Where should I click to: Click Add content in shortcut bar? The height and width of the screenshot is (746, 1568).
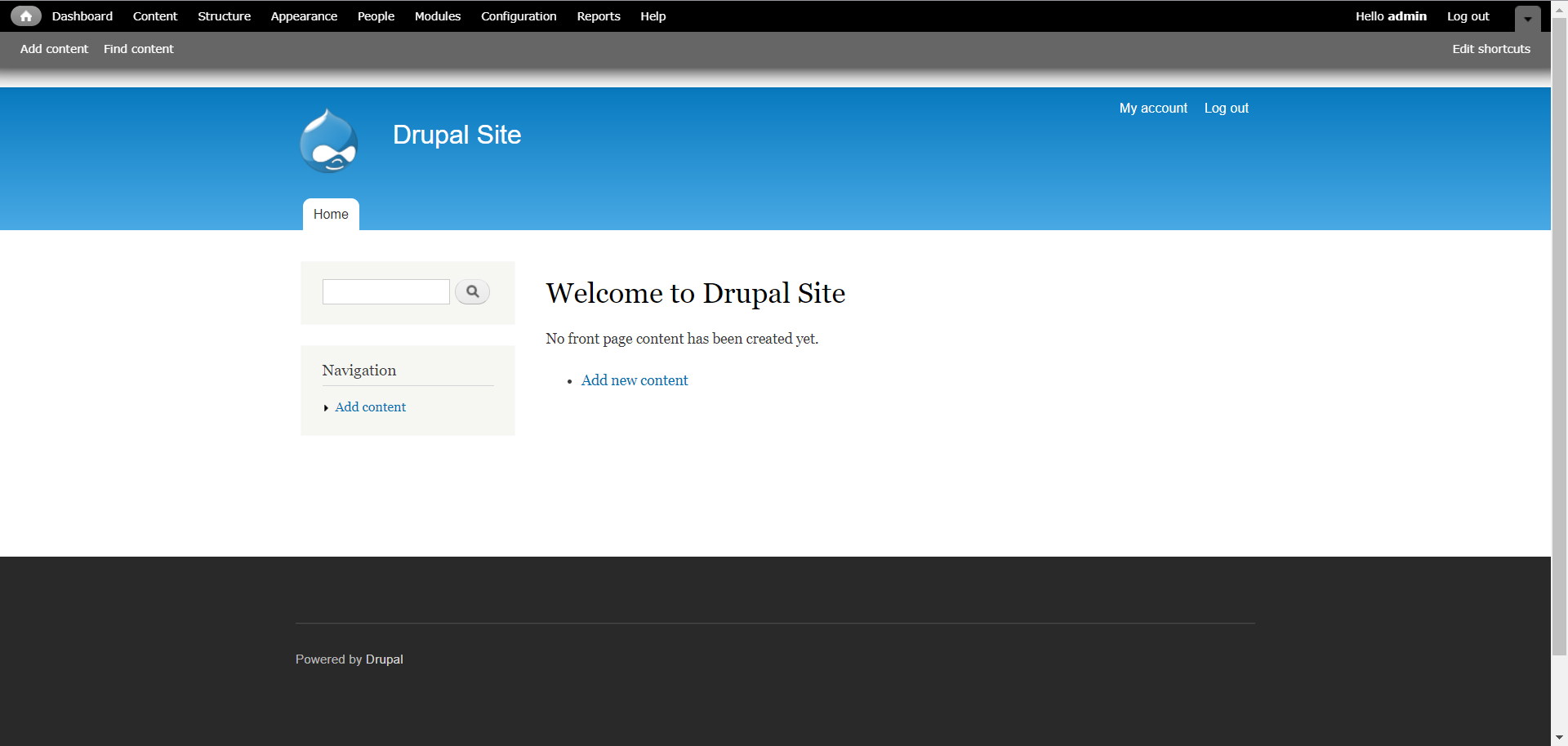(x=54, y=49)
